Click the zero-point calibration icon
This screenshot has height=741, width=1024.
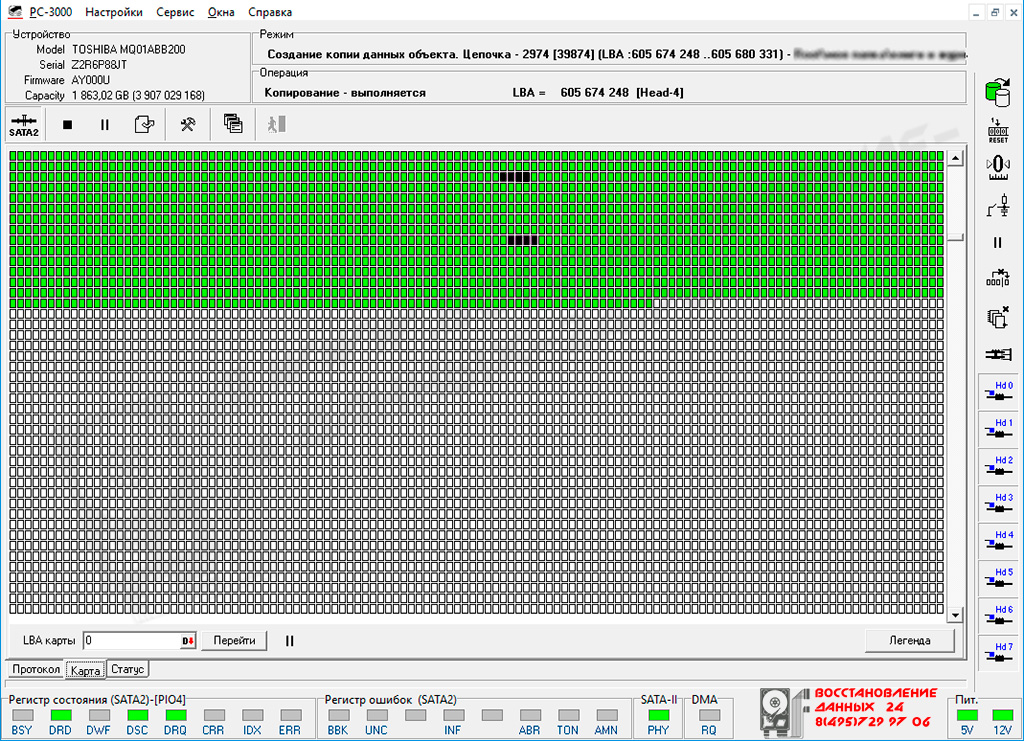[998, 167]
